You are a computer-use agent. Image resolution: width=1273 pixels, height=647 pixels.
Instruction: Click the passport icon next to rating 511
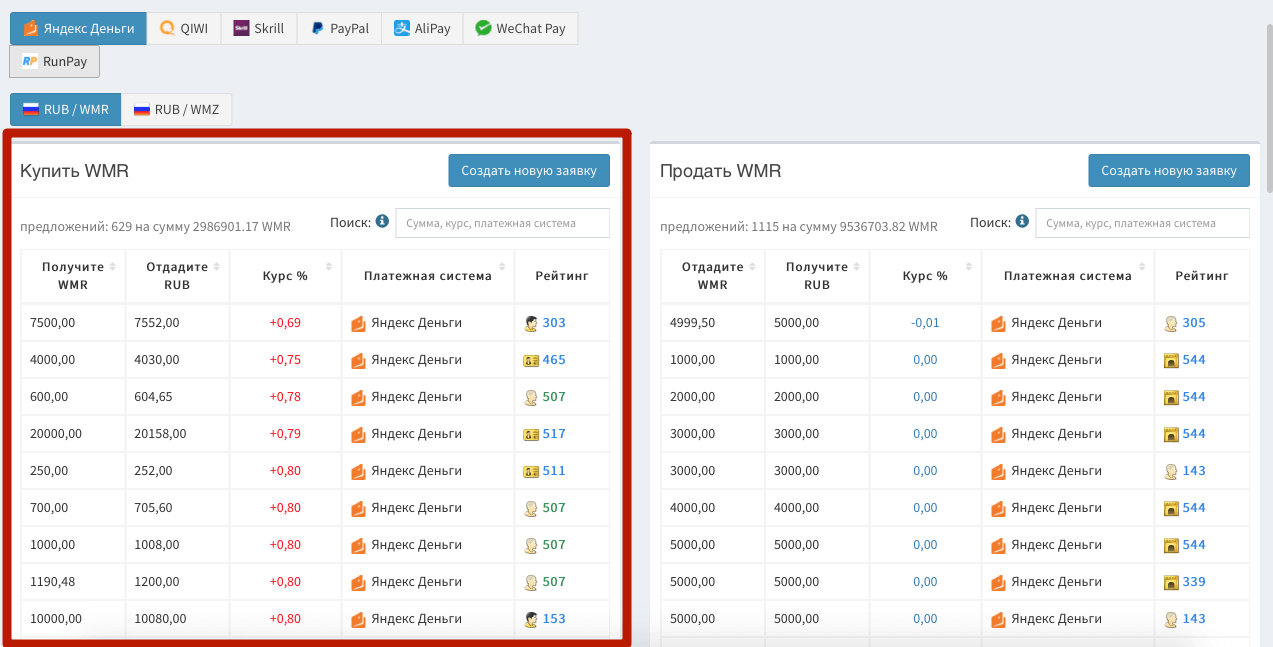tap(532, 471)
